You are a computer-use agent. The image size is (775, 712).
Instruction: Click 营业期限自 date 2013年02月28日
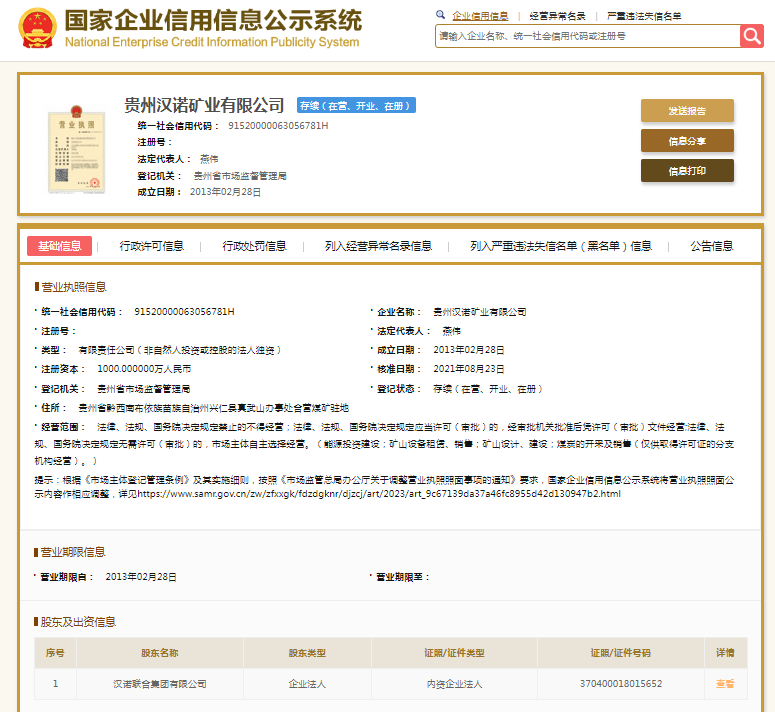pyautogui.click(x=141, y=577)
